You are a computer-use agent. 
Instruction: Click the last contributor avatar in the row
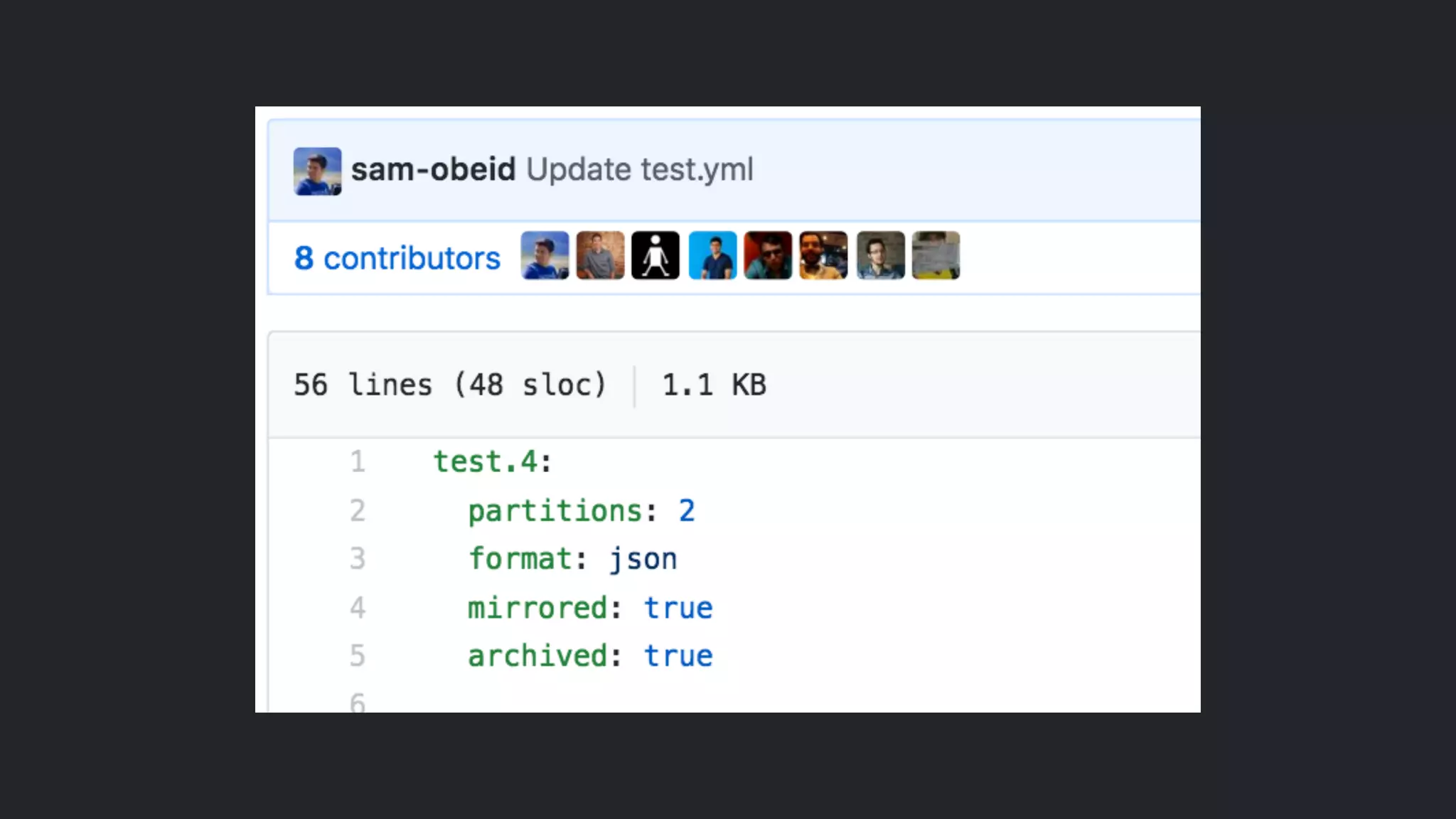tap(936, 255)
